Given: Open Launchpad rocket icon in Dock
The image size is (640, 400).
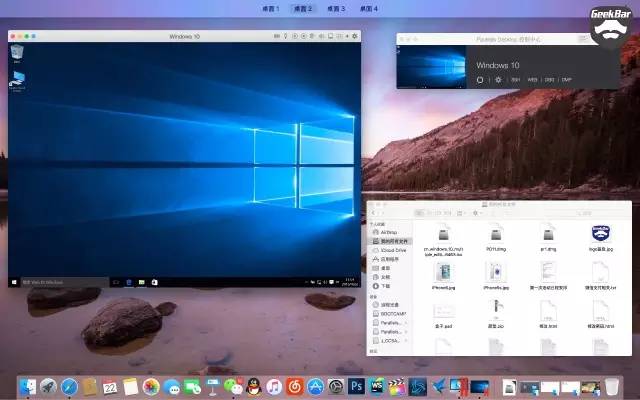Looking at the screenshot, I should [x=48, y=386].
